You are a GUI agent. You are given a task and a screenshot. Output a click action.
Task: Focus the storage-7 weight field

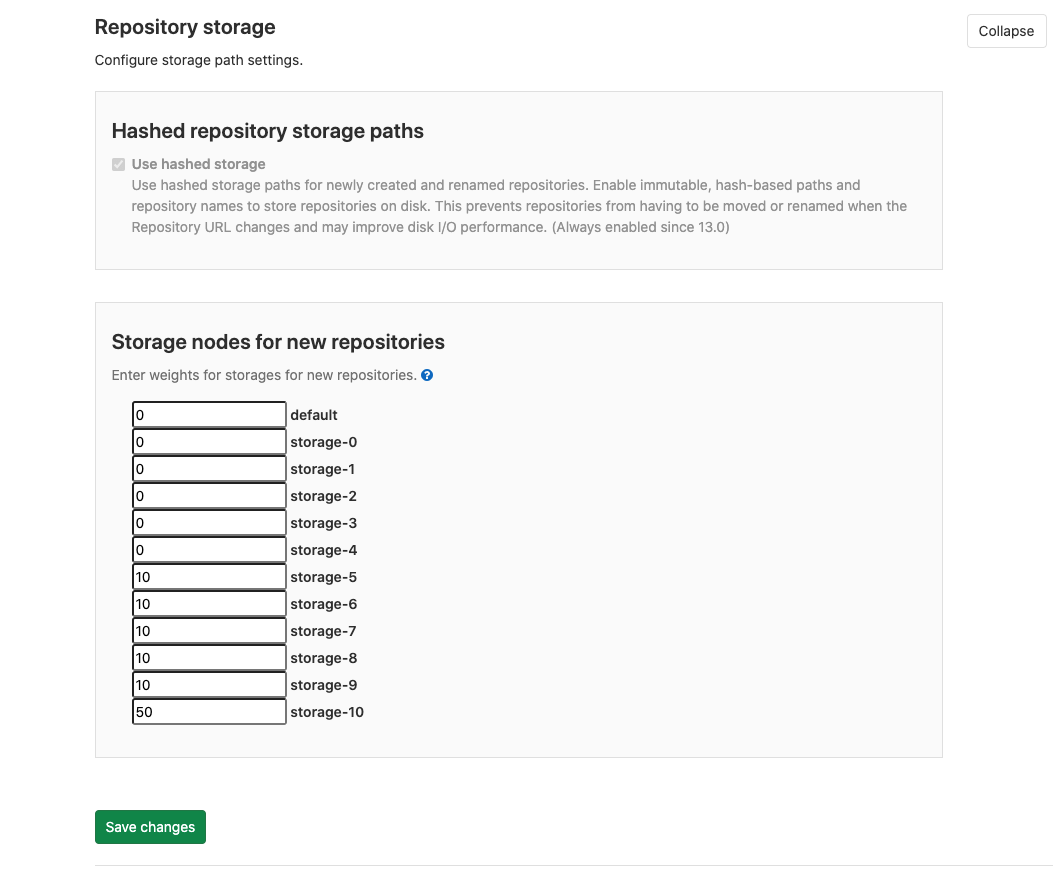point(208,630)
